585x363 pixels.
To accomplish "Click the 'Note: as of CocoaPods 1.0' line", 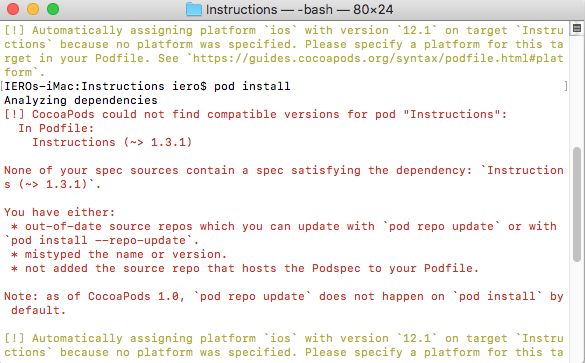I will coord(284,297).
